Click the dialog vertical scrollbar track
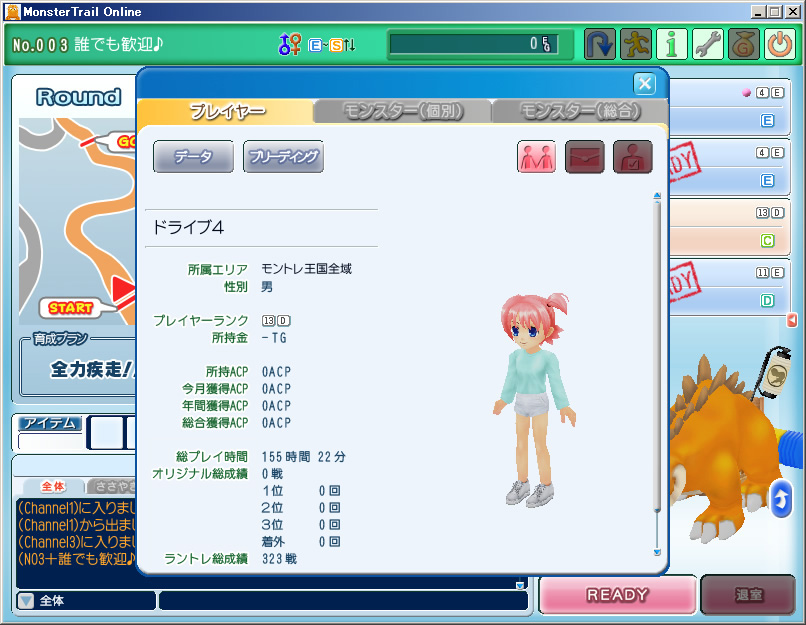The image size is (806, 625). [657, 374]
